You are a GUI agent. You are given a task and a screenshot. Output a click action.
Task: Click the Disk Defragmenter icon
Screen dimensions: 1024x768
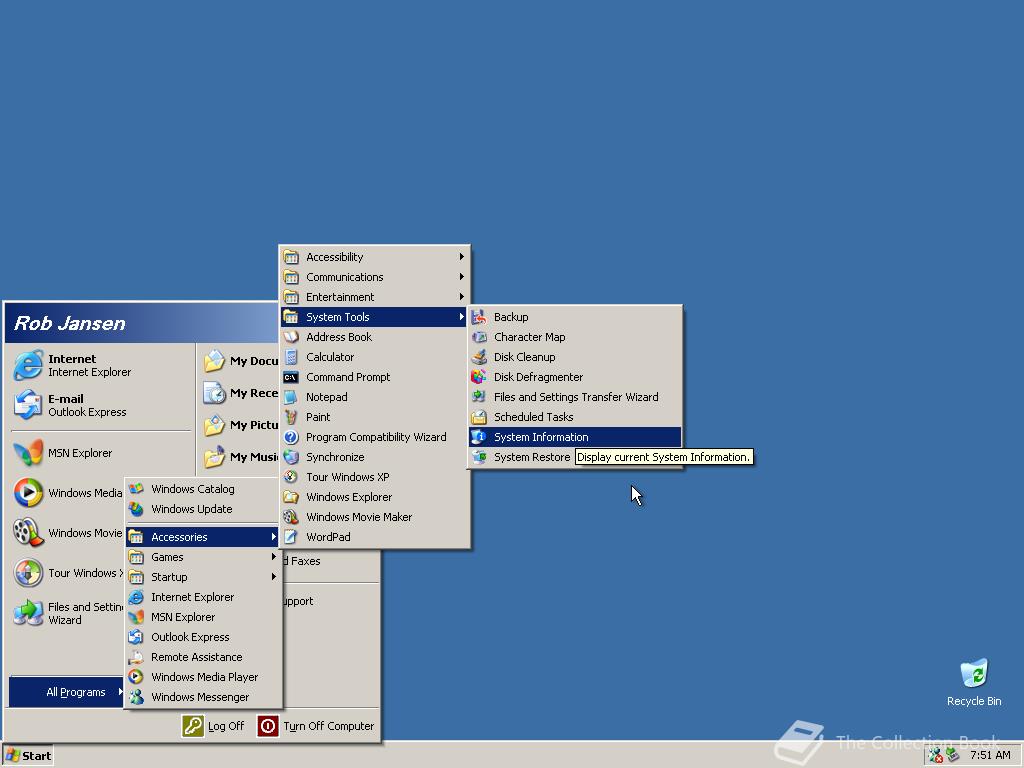click(479, 377)
